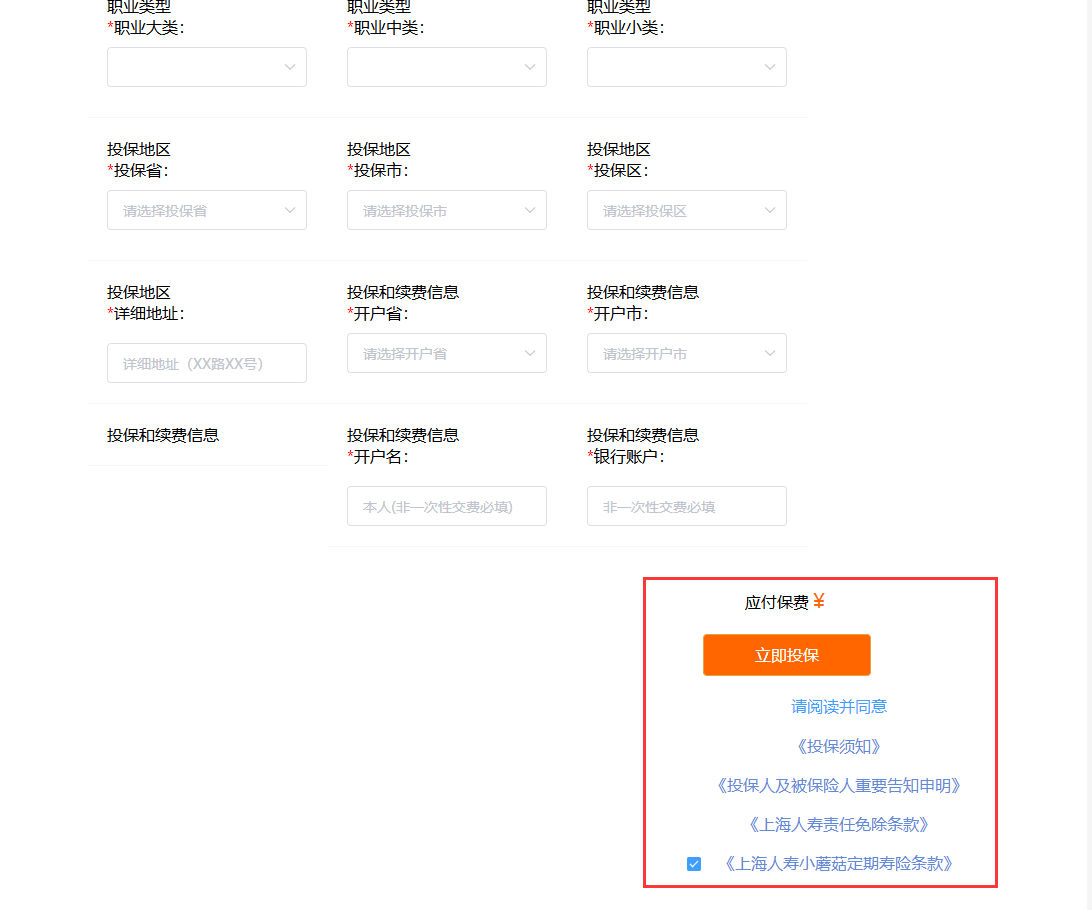Open 《上海人寿小蘑菇定期寿险条款》 link
The height and width of the screenshot is (910, 1092).
click(838, 864)
